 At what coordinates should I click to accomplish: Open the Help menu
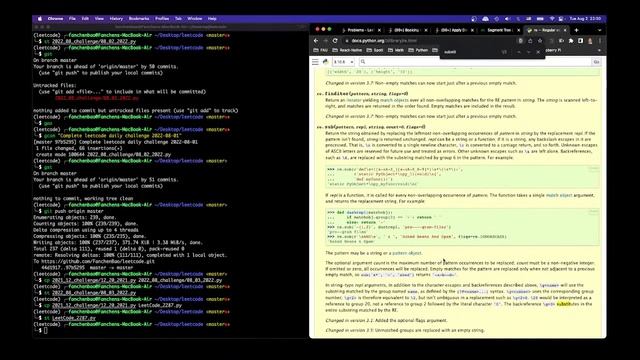click(x=212, y=19)
